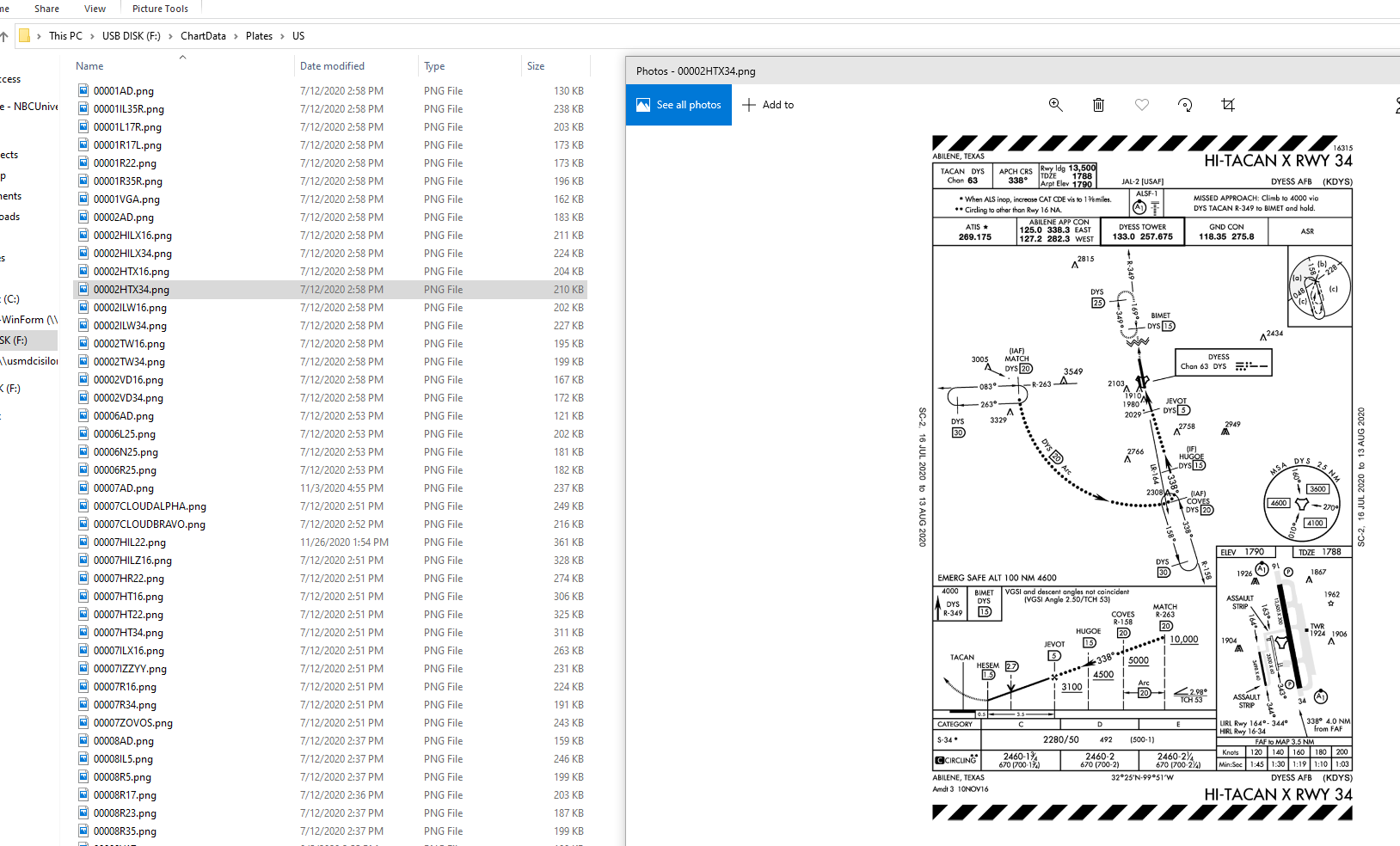Sort files by Date modified column

coord(332,66)
